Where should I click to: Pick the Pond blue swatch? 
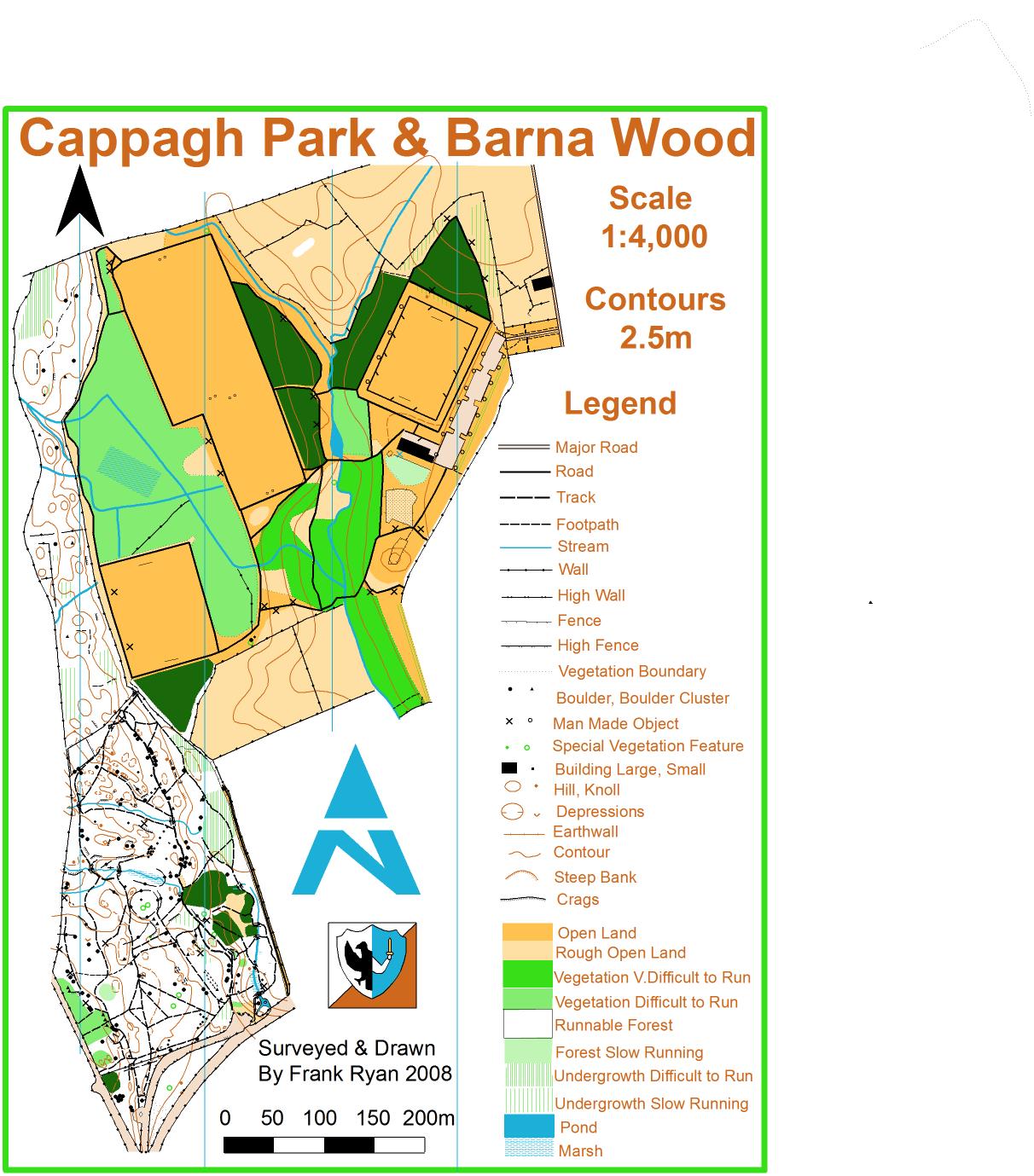528,1126
